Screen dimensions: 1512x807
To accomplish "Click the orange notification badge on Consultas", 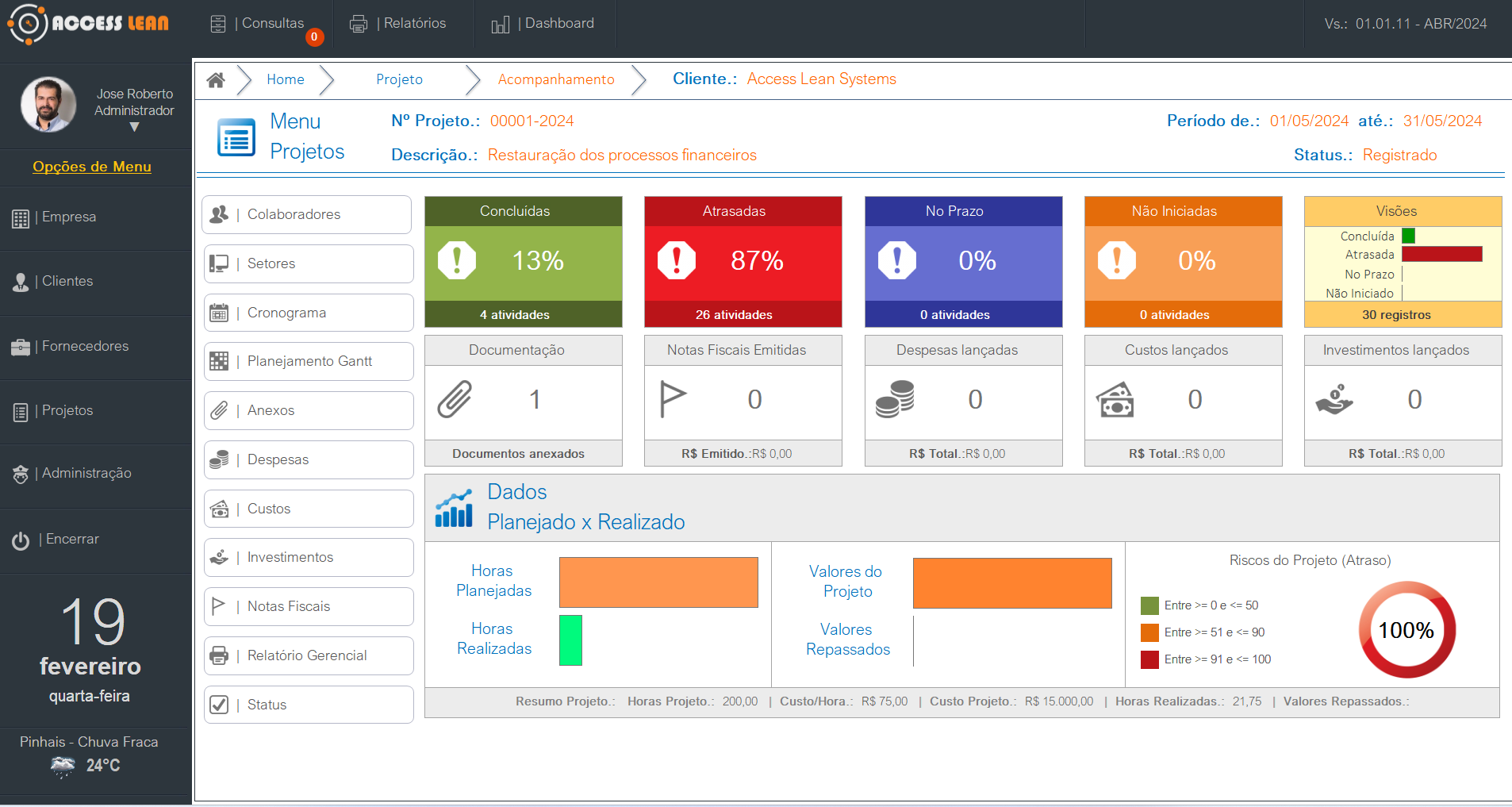I will (314, 37).
